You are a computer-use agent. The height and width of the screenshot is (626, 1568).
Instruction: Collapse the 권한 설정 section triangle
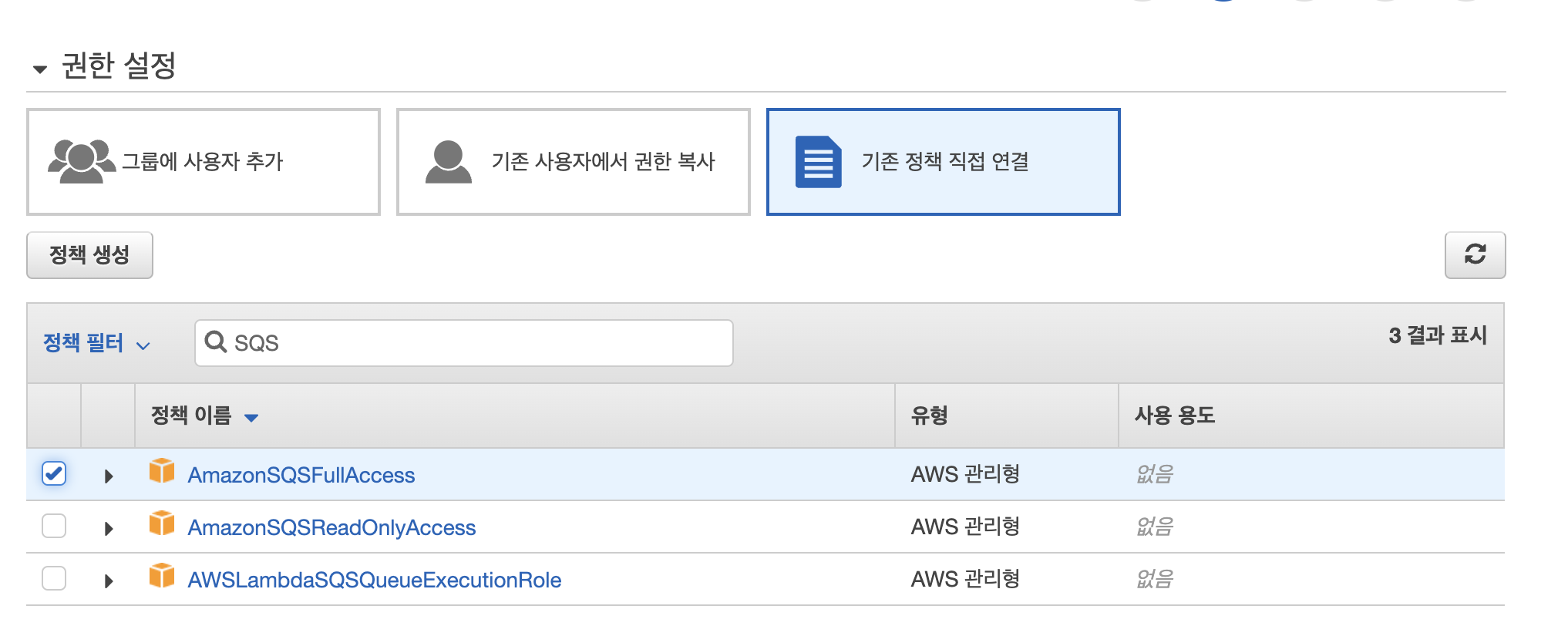[x=40, y=69]
